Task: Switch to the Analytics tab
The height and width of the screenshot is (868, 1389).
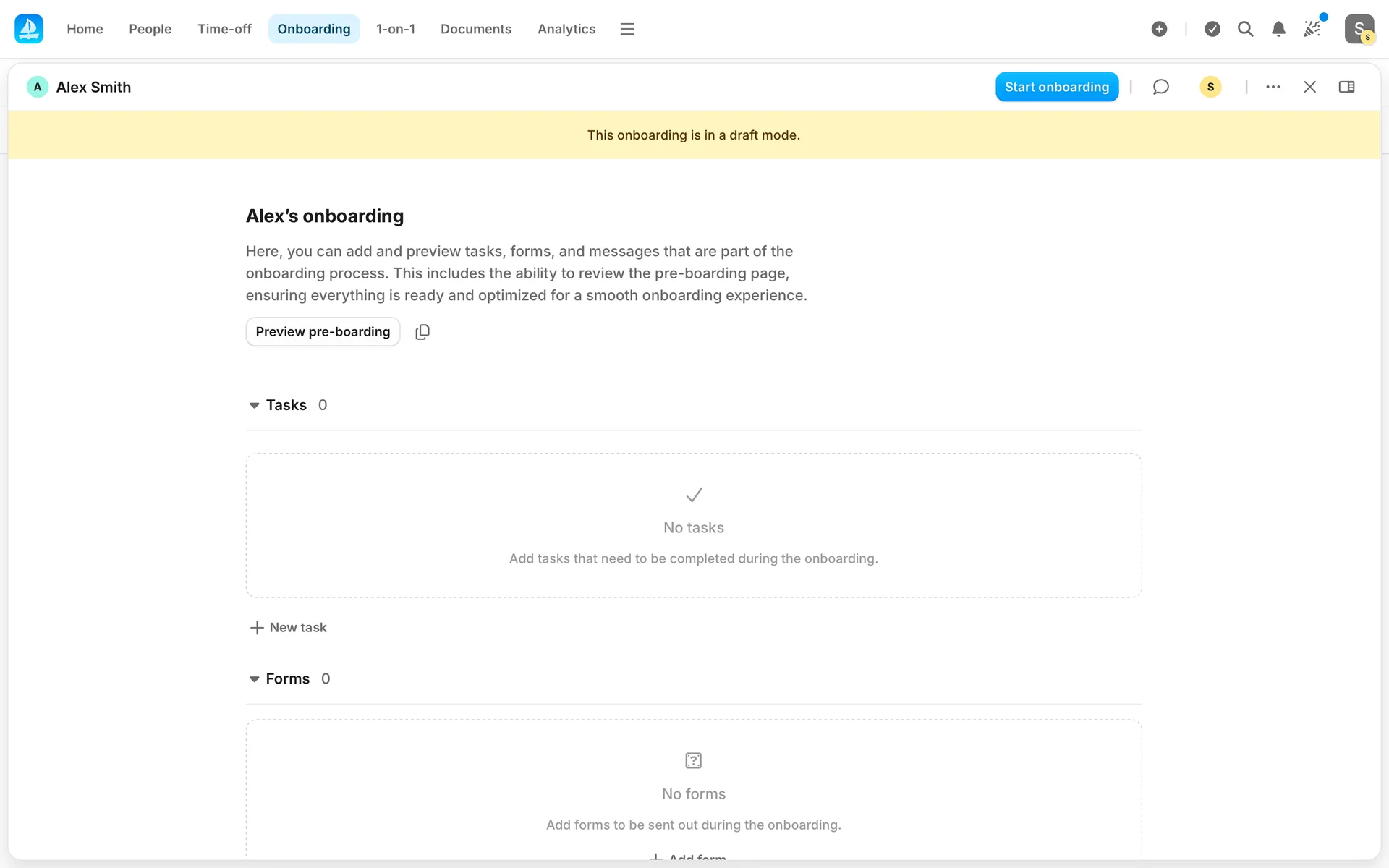Action: point(566,29)
